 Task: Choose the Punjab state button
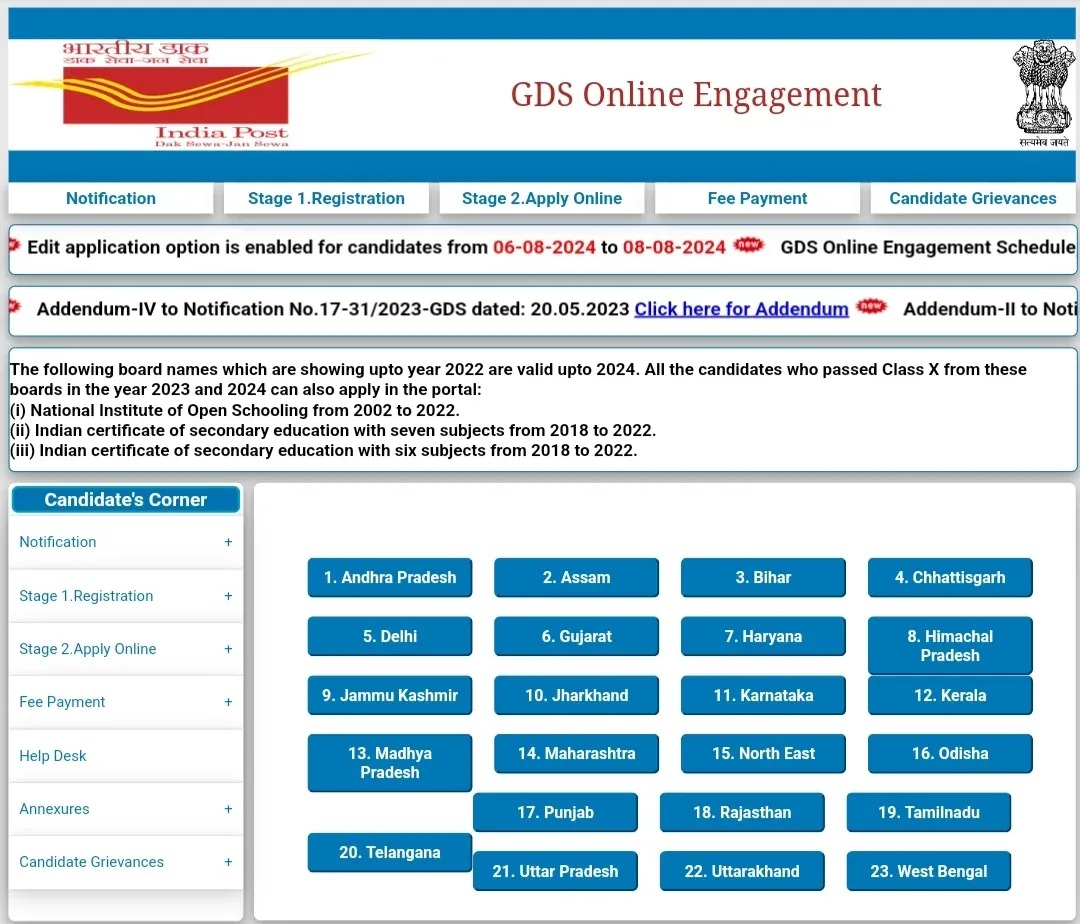coord(555,812)
